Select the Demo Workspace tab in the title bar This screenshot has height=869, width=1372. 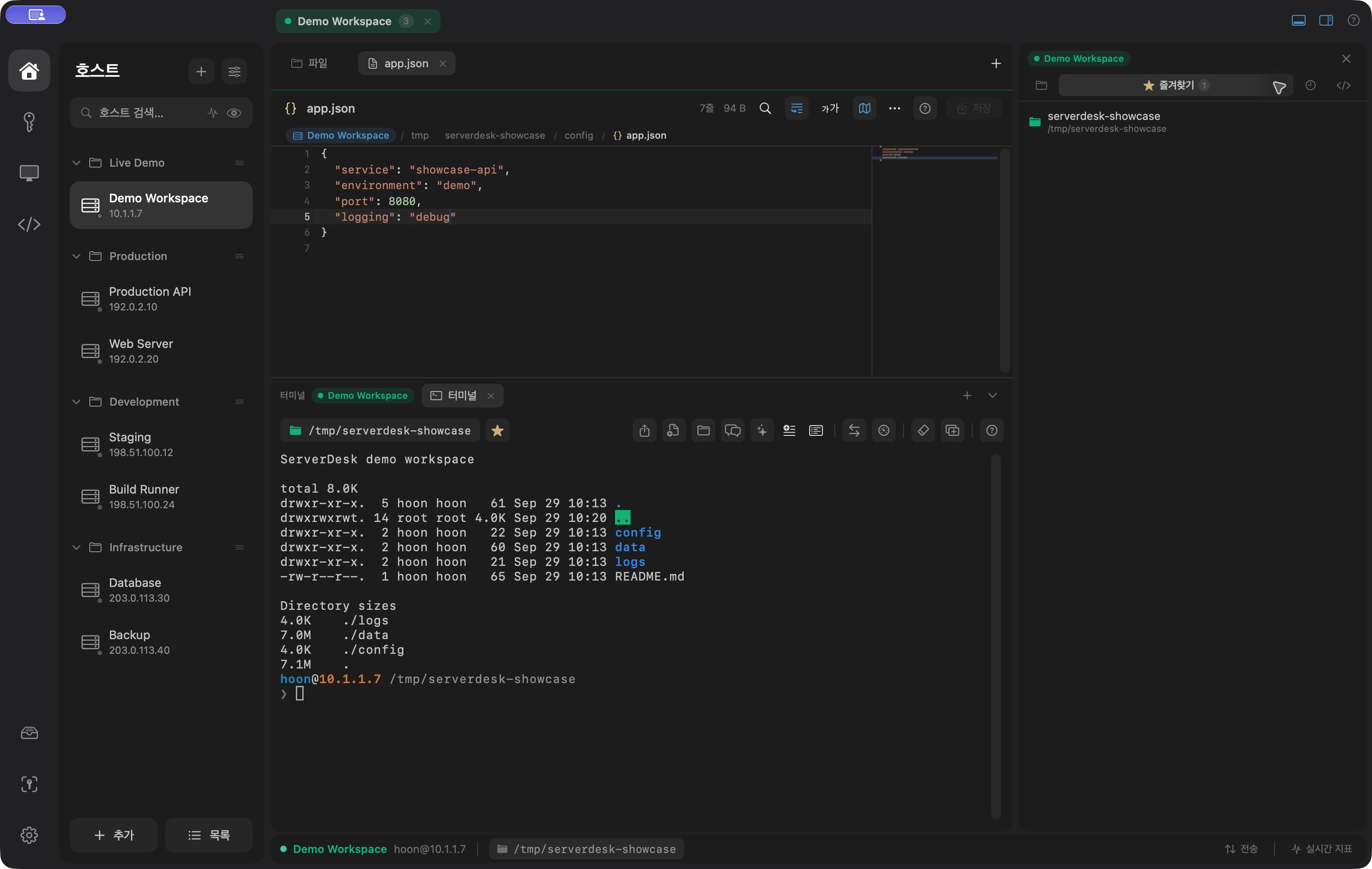point(358,21)
